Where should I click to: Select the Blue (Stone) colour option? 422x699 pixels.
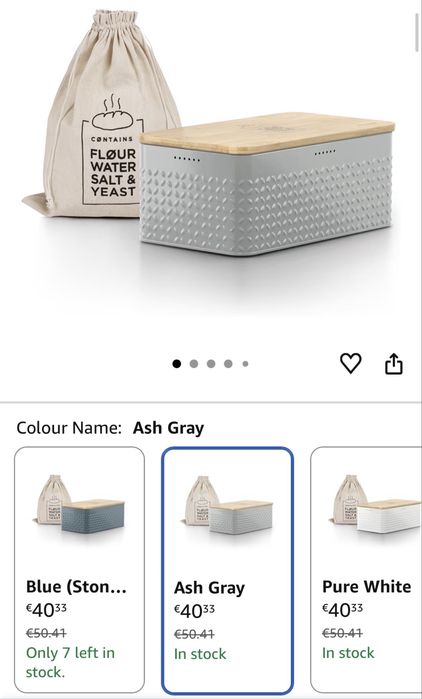[x=79, y=570]
